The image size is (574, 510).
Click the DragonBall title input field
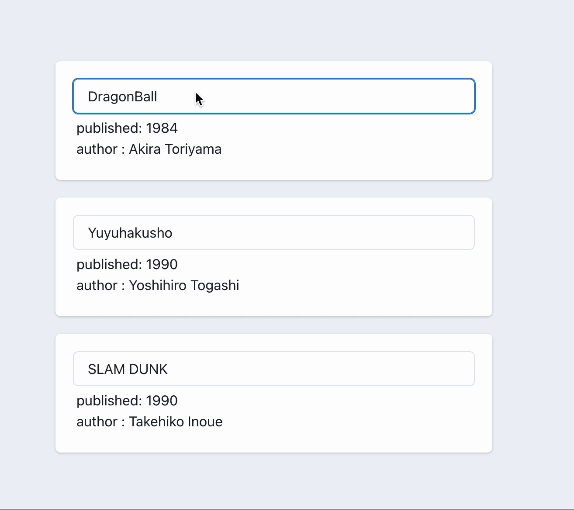tap(274, 96)
